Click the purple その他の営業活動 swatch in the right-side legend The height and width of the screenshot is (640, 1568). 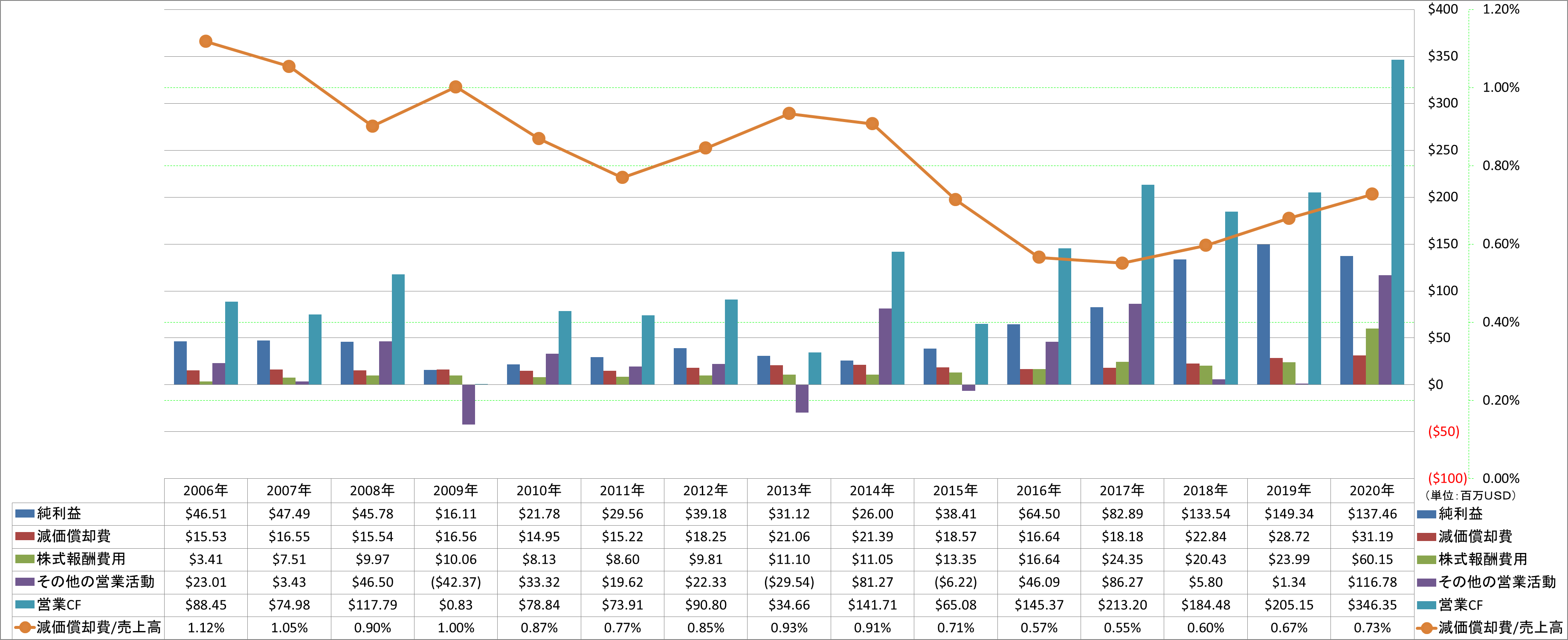click(1427, 583)
